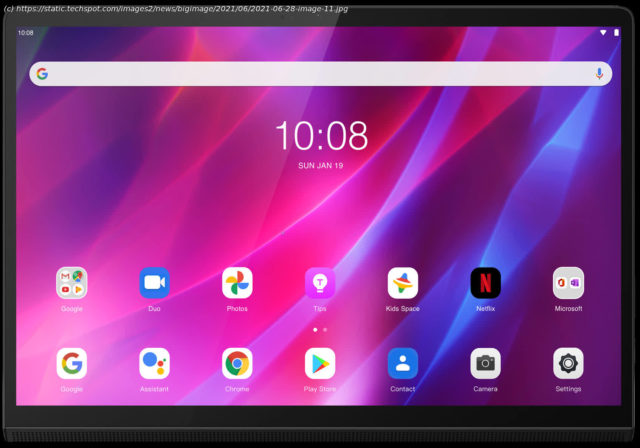Launch Chrome browser
Viewport: 640px width, 448px height.
point(237,363)
